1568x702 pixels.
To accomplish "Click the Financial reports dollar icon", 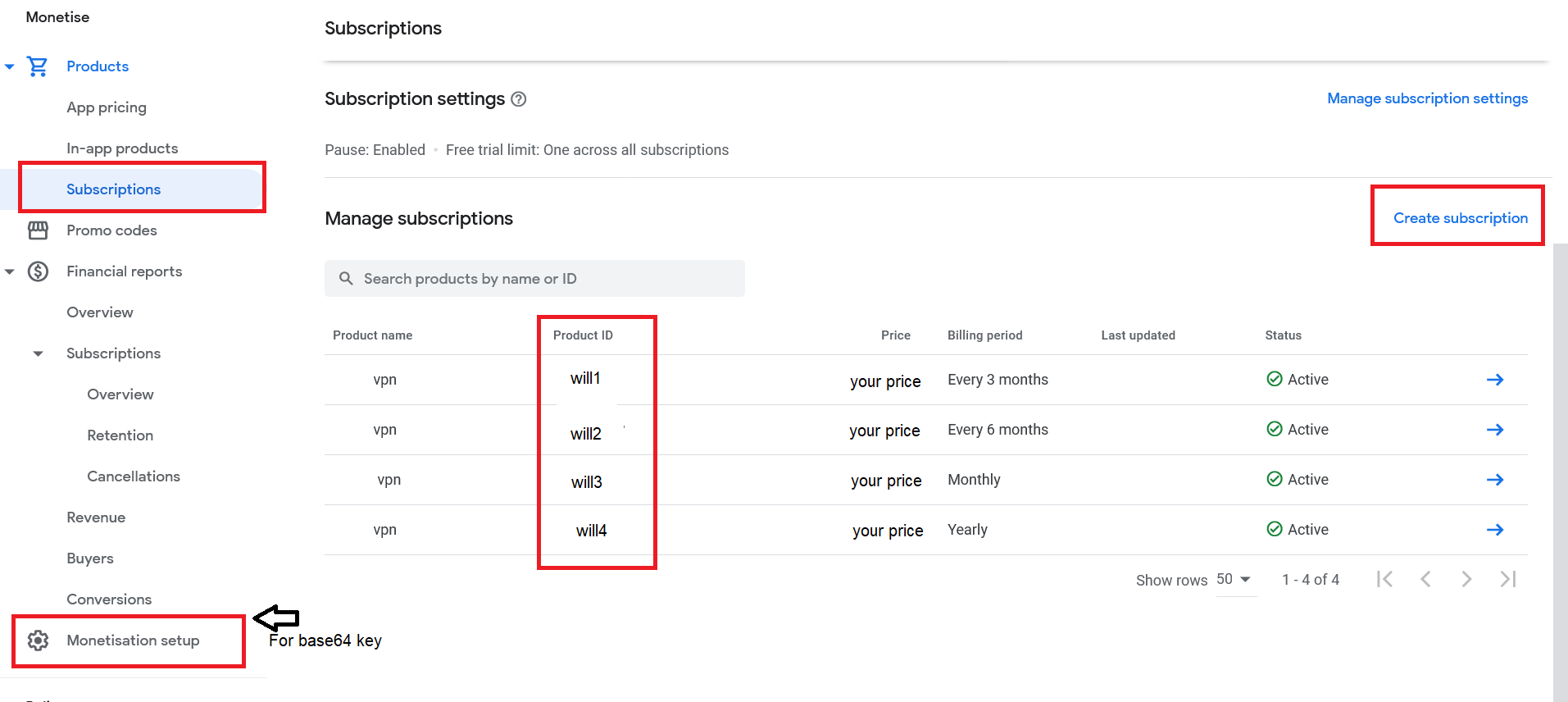I will (x=38, y=271).
